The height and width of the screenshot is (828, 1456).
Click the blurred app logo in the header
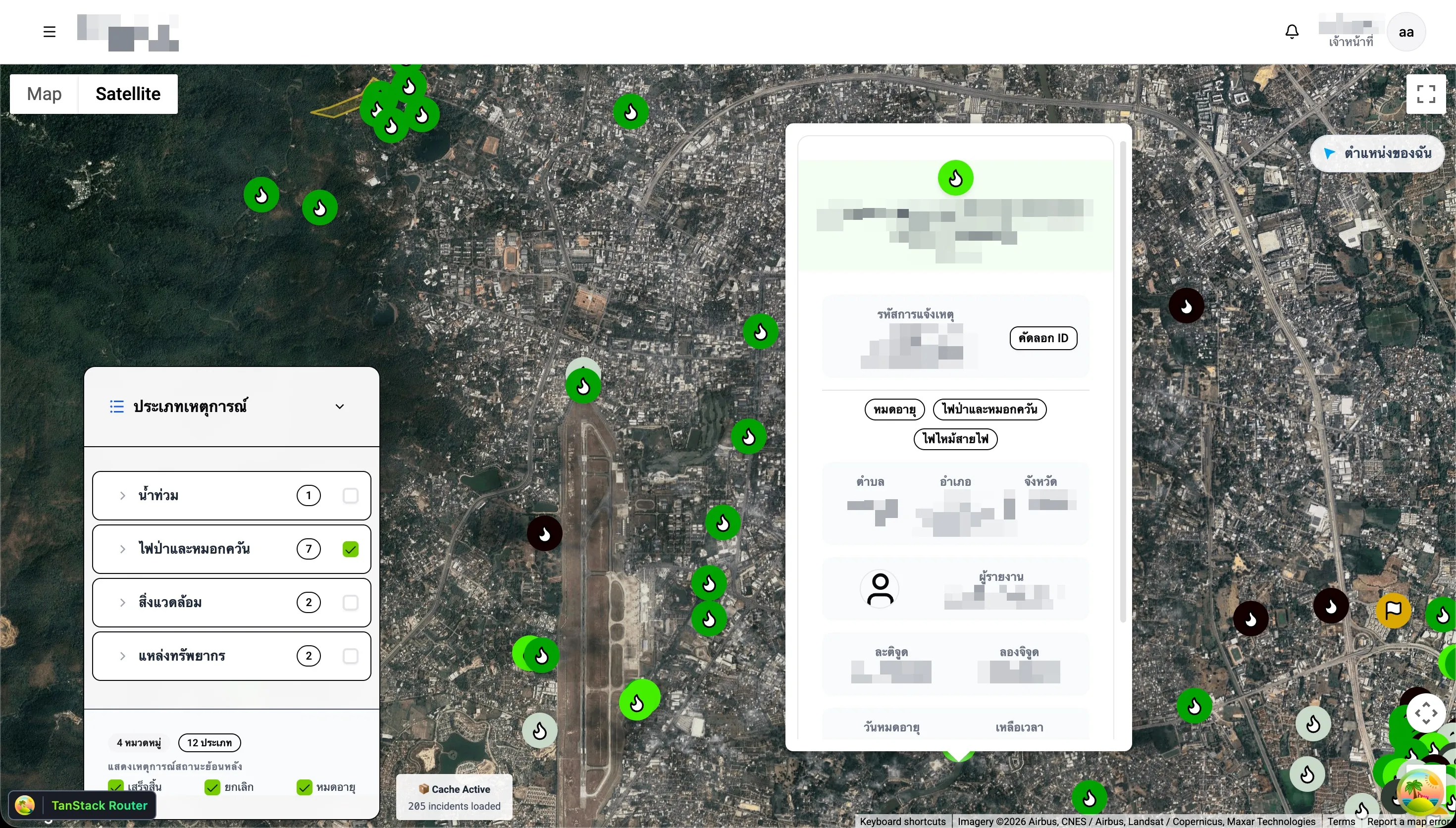(128, 32)
